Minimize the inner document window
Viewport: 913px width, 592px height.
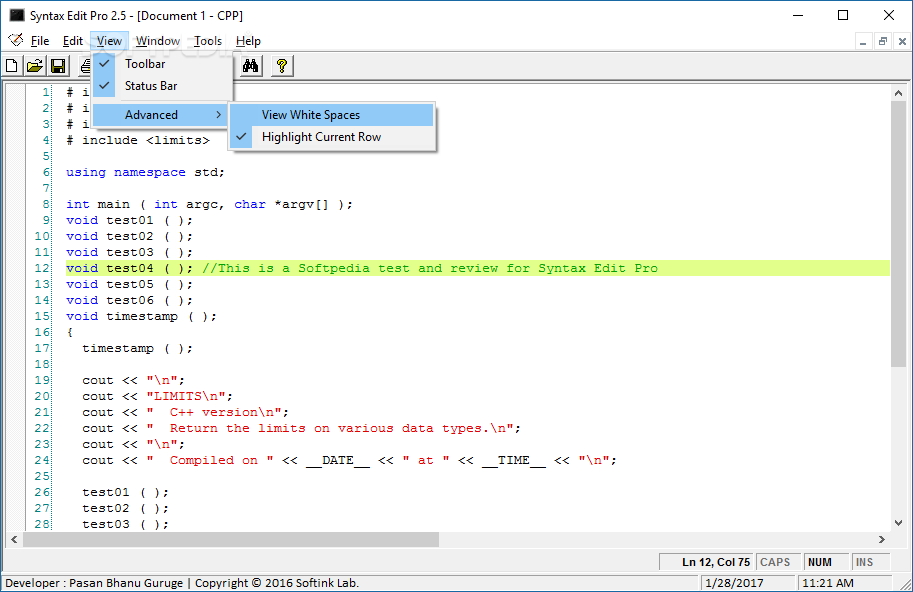(x=863, y=41)
